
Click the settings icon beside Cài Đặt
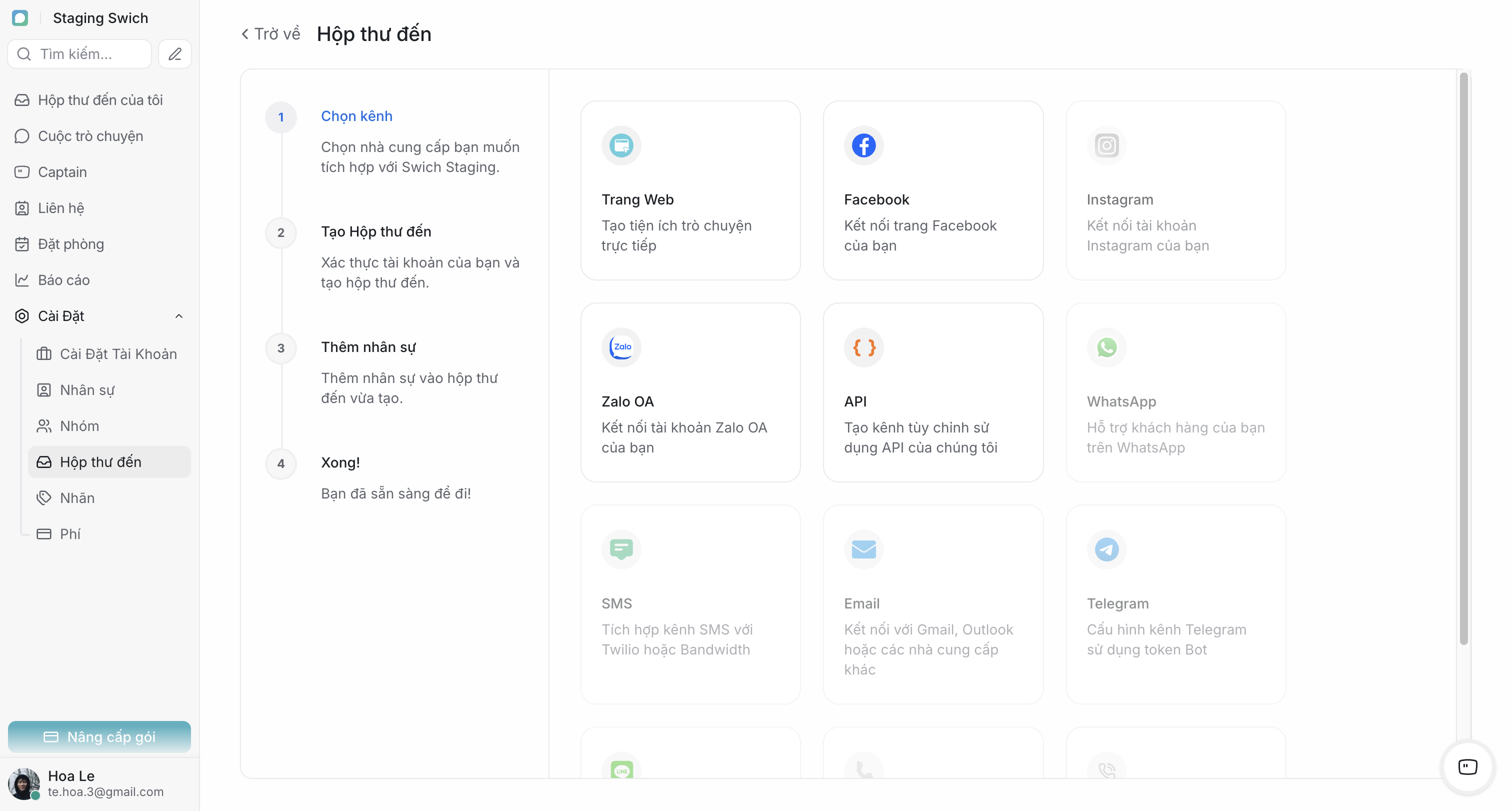(x=21, y=316)
